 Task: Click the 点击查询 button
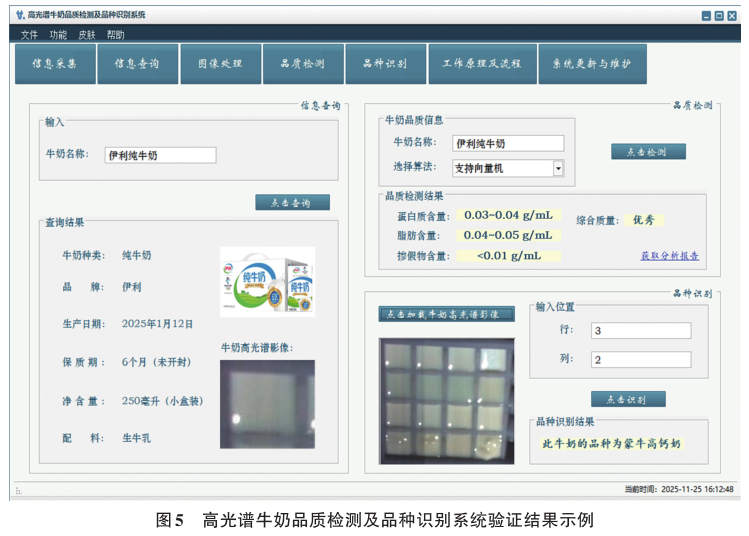pos(292,203)
